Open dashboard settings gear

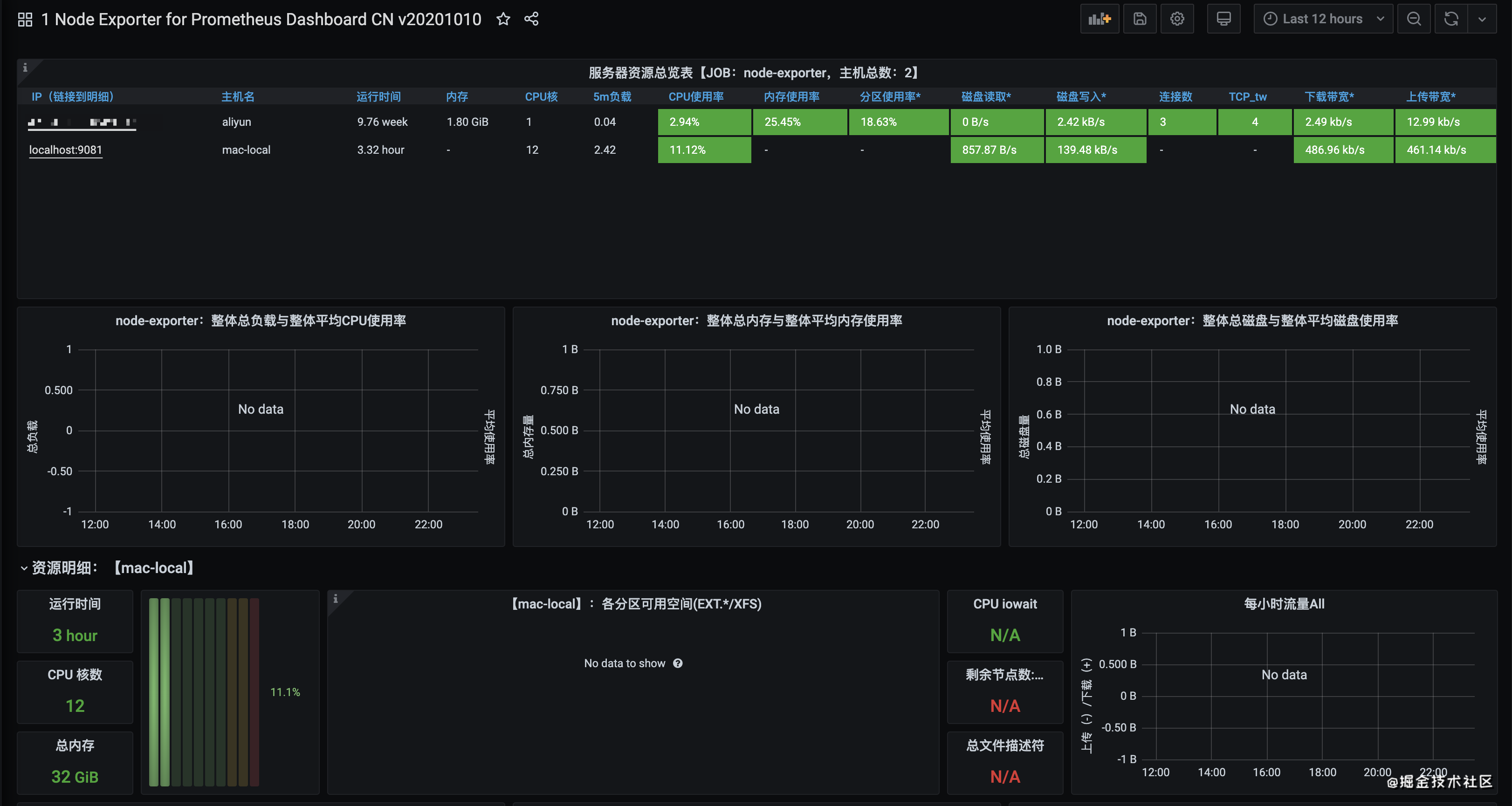pos(1177,19)
